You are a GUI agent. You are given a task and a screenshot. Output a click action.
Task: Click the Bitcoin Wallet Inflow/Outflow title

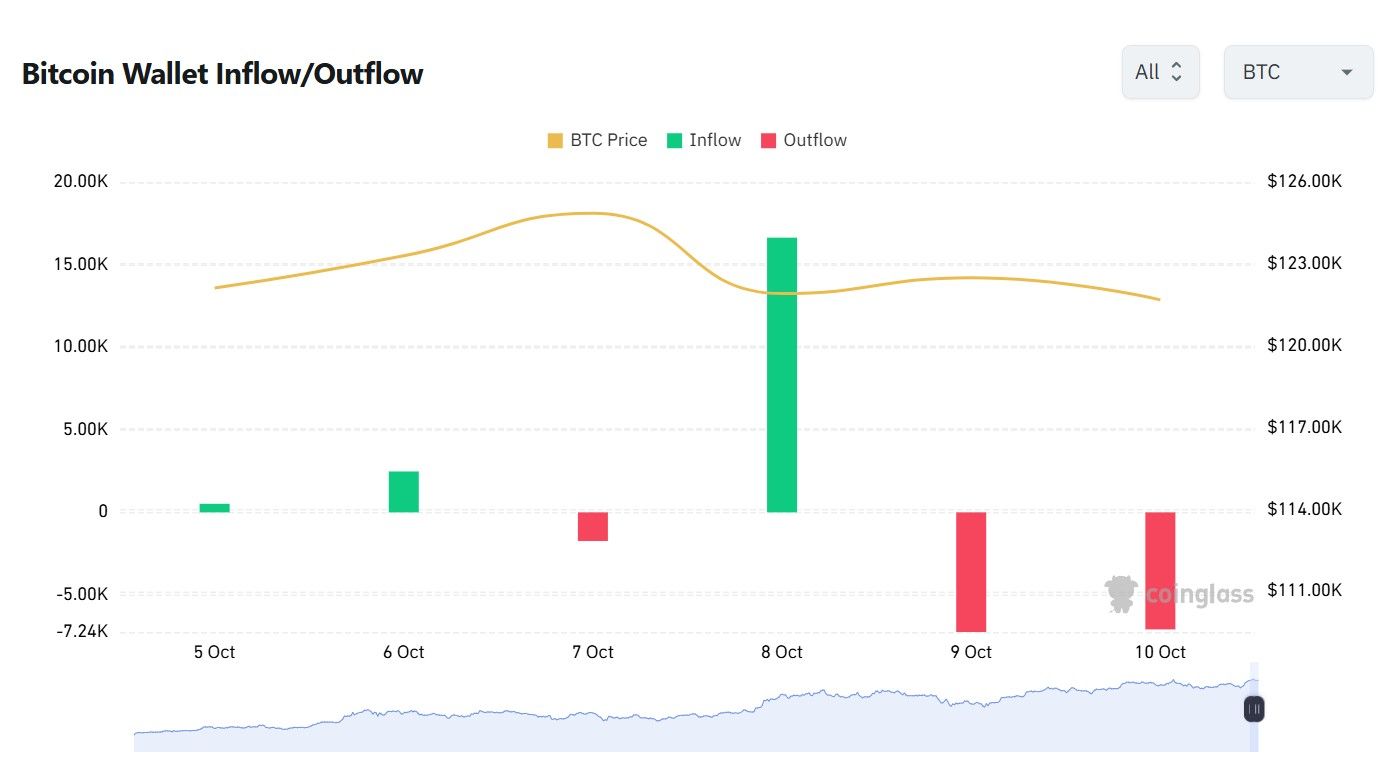click(222, 74)
